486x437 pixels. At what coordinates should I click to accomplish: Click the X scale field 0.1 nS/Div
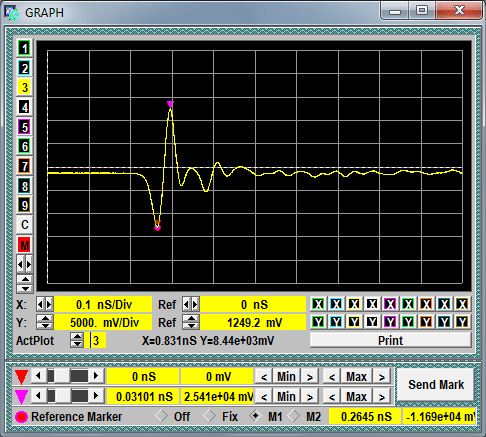103,304
